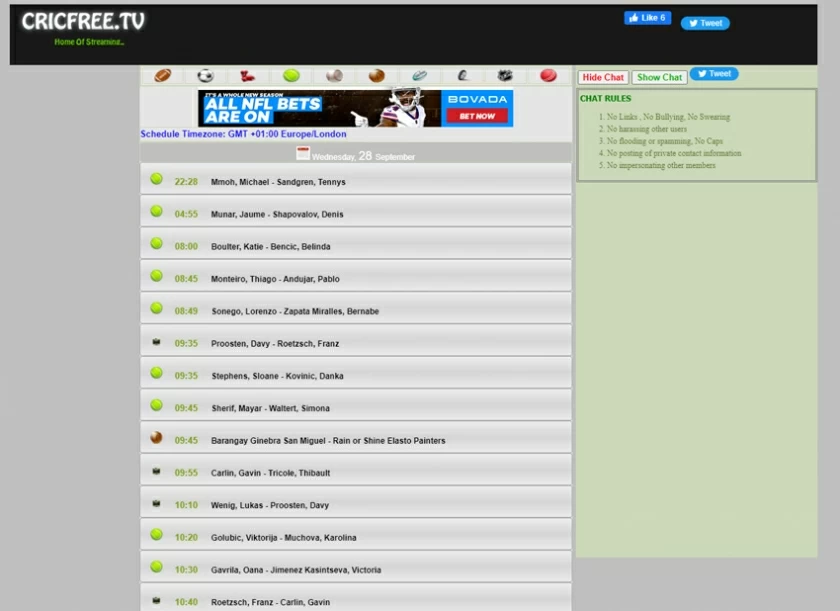Open the soccer streams category icon
This screenshot has width=840, height=611.
(x=204, y=74)
